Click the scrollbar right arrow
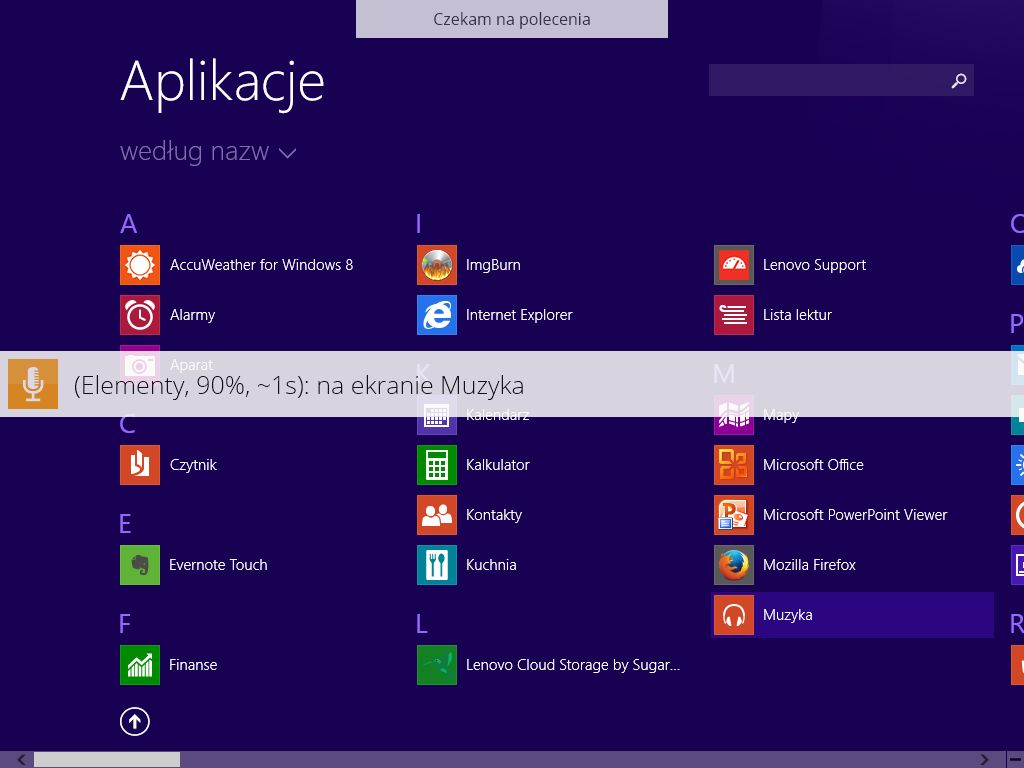Screen dimensions: 1024x768 point(984,760)
